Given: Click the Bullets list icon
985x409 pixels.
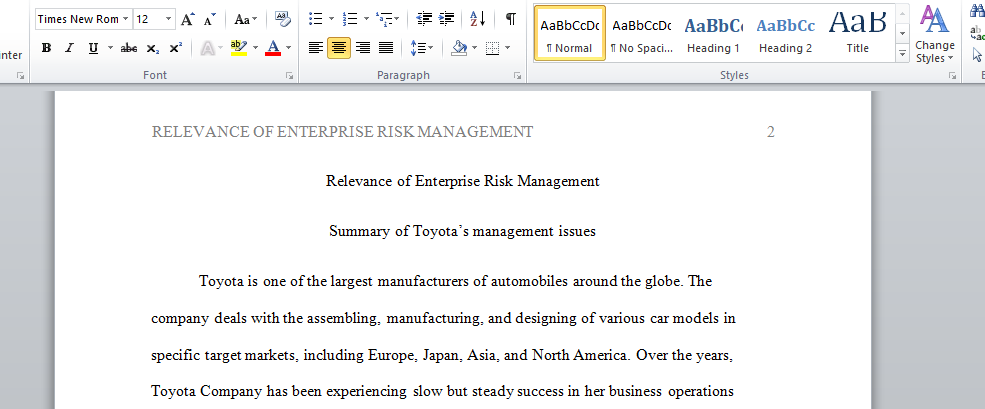Looking at the screenshot, I should 316,19.
